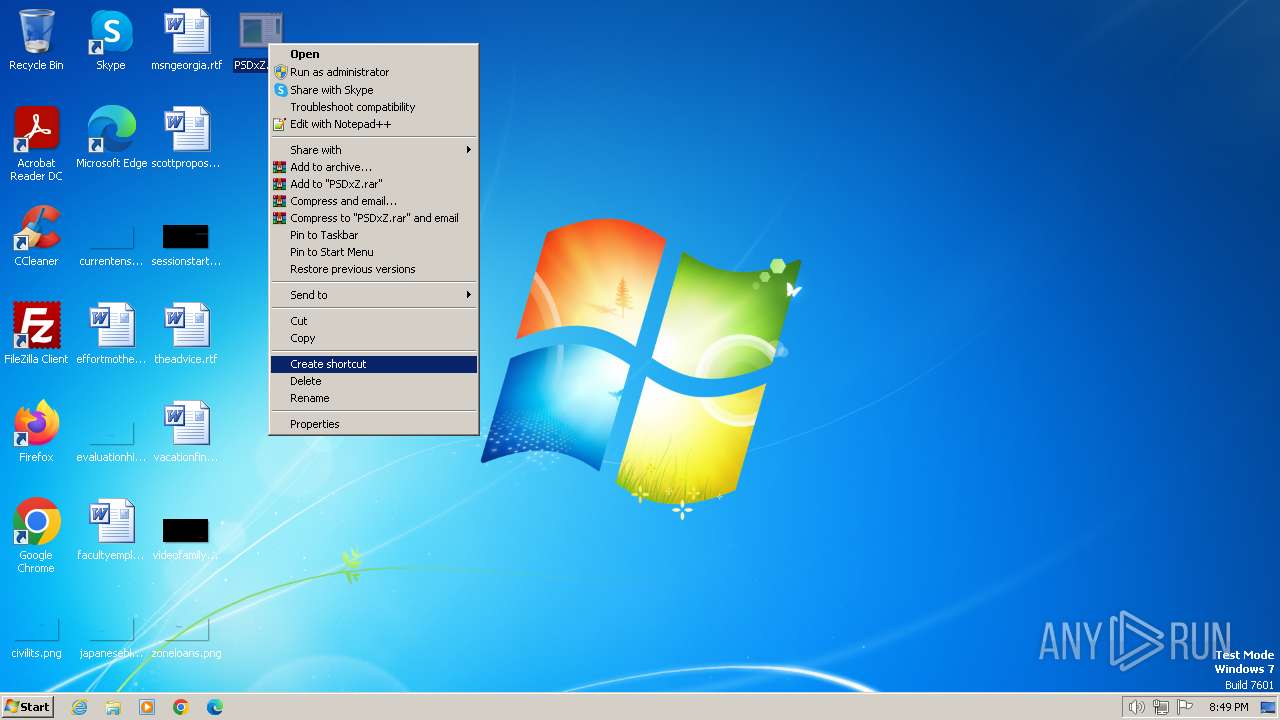Select the vacationfin document icon
Image resolution: width=1280 pixels, height=720 pixels.
click(x=186, y=432)
